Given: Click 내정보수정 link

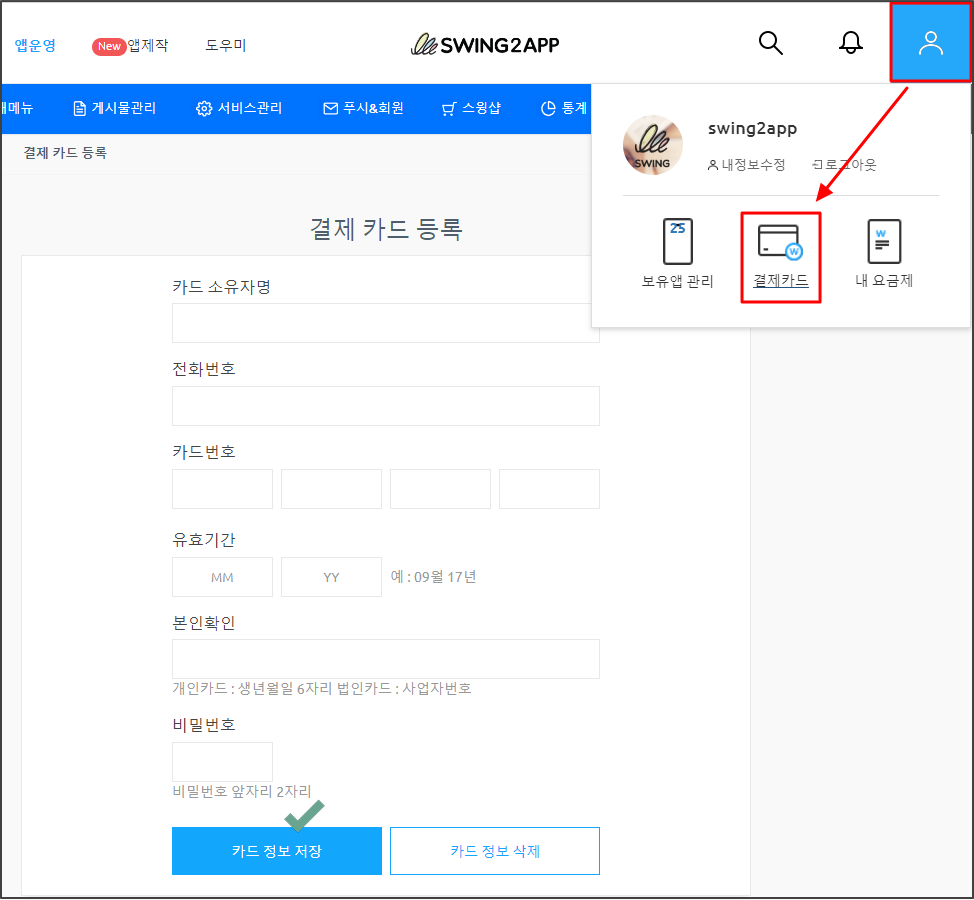Looking at the screenshot, I should click(746, 164).
